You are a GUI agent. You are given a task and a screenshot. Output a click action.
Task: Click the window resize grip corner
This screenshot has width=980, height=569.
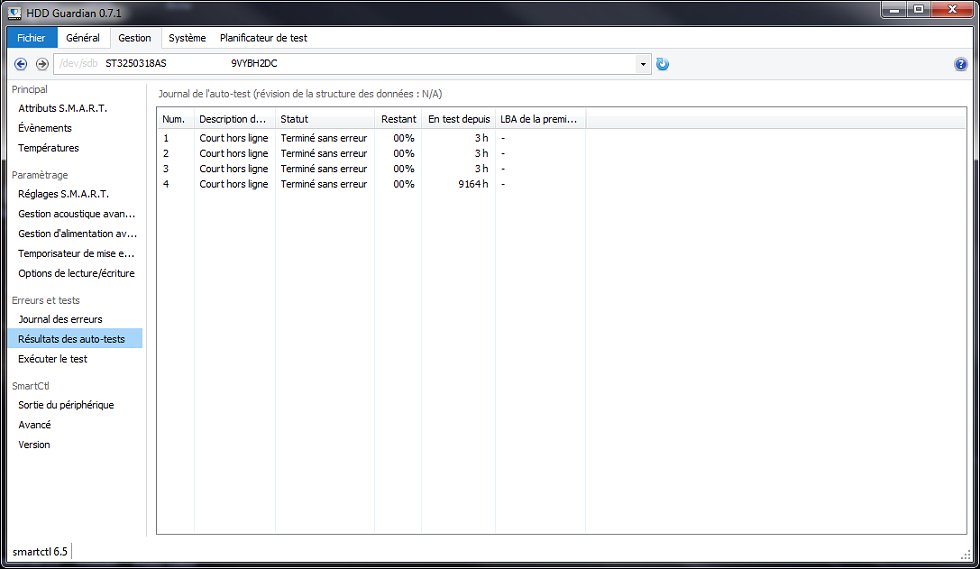click(x=966, y=555)
